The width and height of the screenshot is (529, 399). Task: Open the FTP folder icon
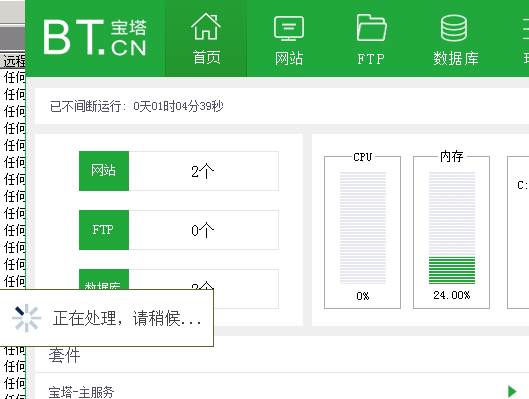371,28
